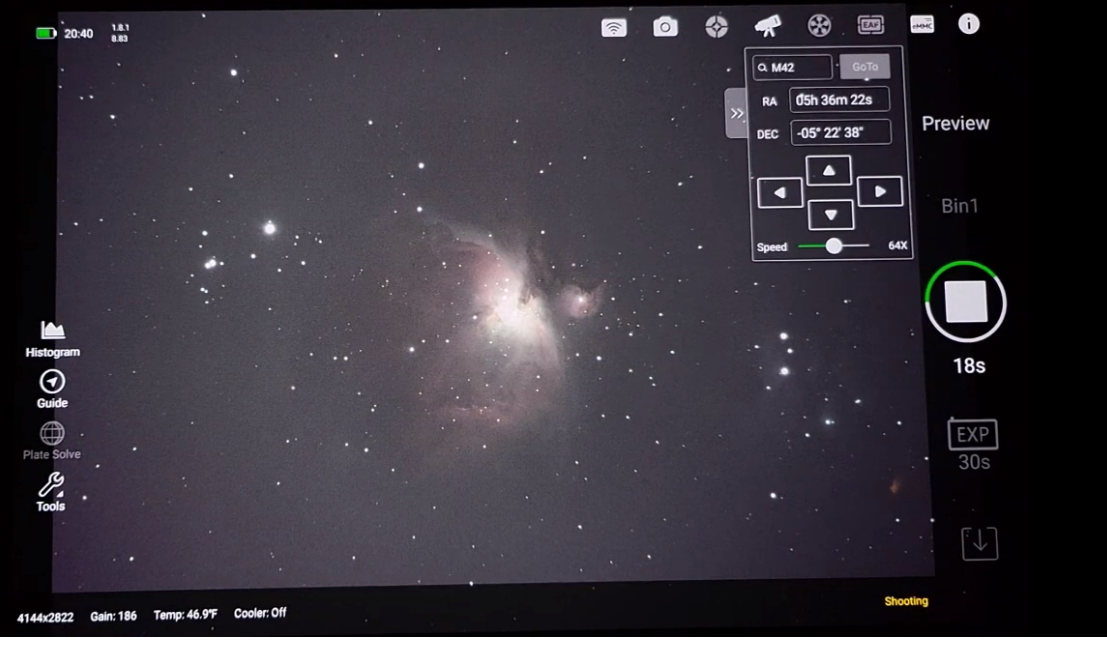Open the Histogram tool
This screenshot has height=655, width=1107.
(52, 339)
